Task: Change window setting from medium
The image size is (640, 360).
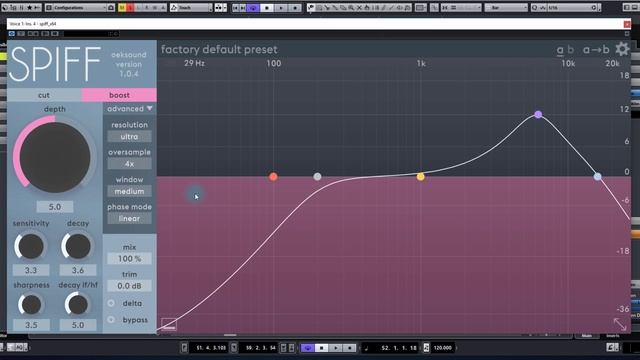Action: pos(129,191)
